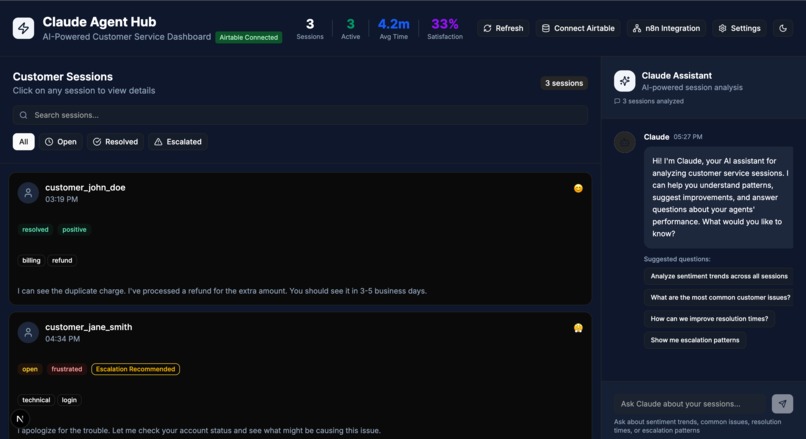The height and width of the screenshot is (439, 806).
Task: Select the All filter tab
Action: (24, 142)
